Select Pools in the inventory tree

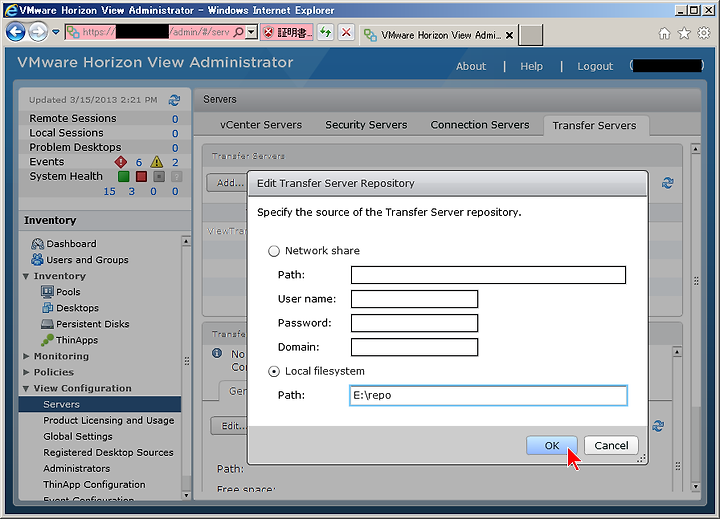68,292
